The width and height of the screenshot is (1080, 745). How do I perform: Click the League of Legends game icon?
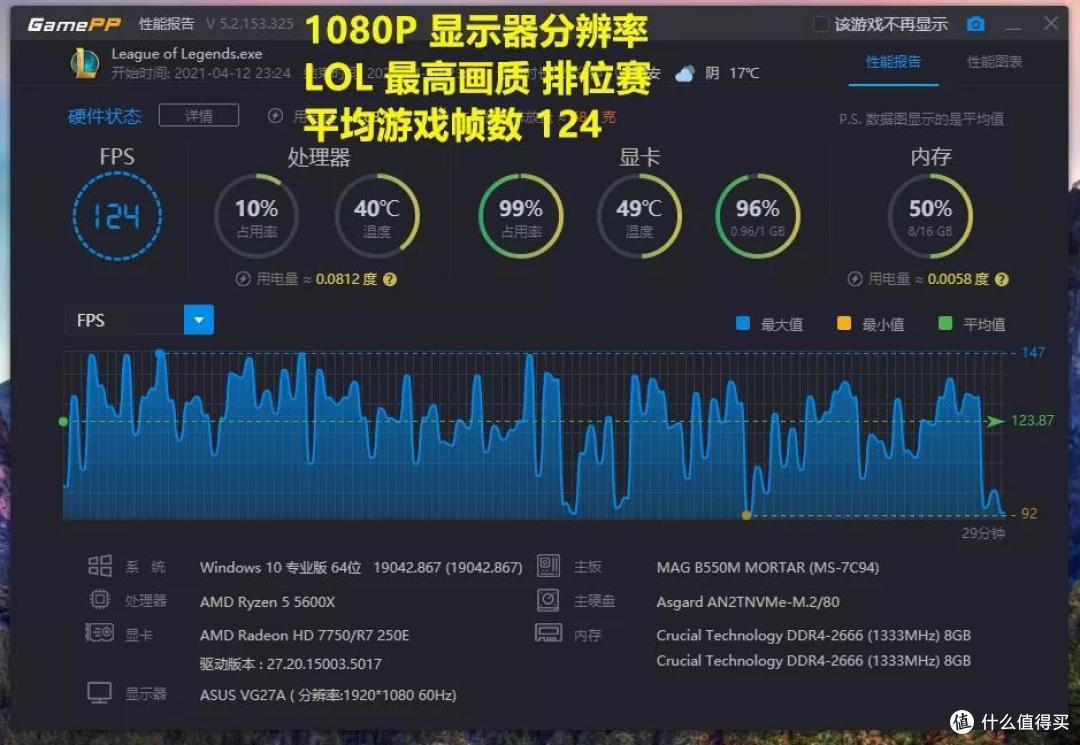85,63
